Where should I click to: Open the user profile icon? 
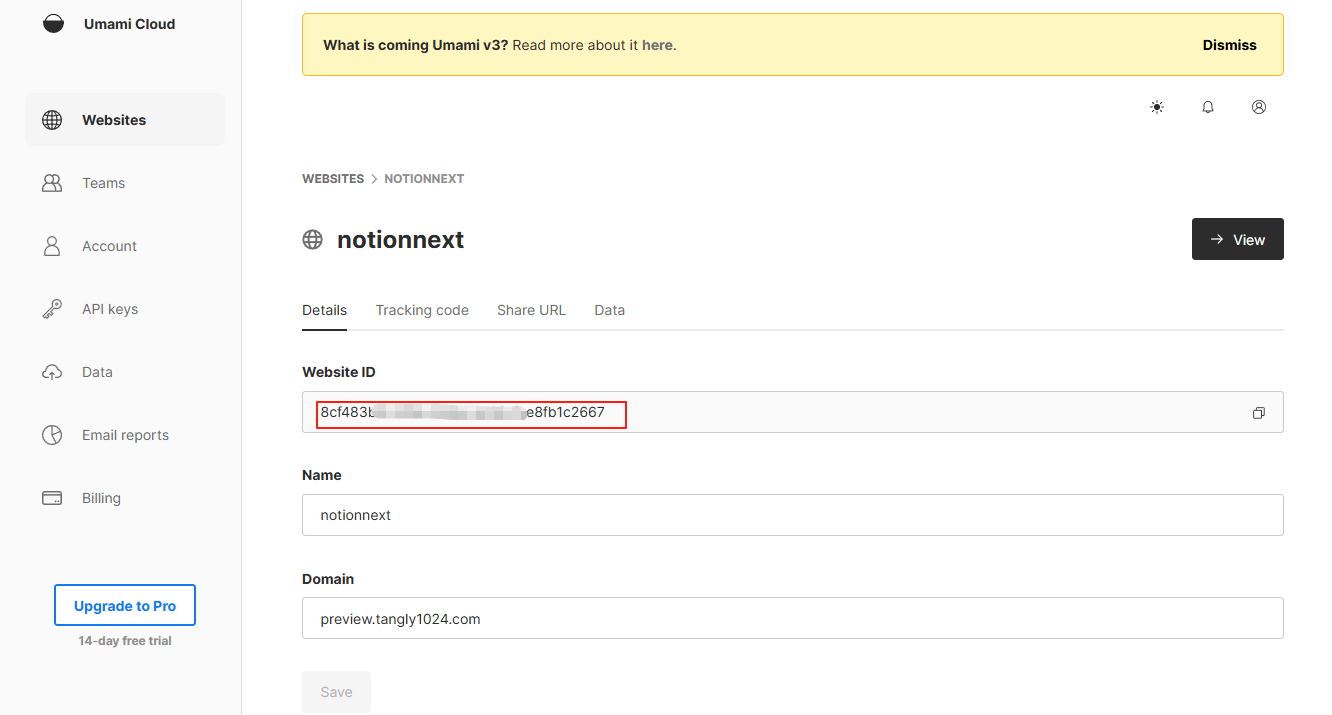click(x=1259, y=107)
